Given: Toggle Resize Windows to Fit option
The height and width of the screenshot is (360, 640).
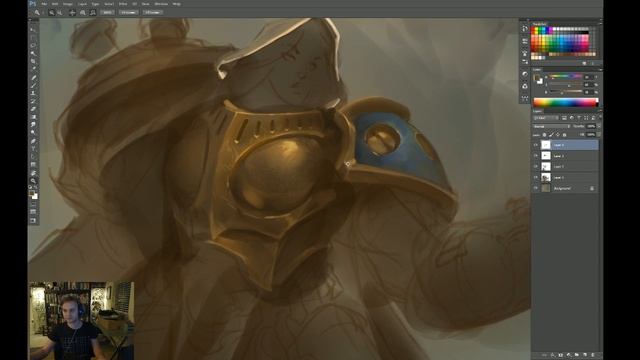Looking at the screenshot, I should (72, 13).
